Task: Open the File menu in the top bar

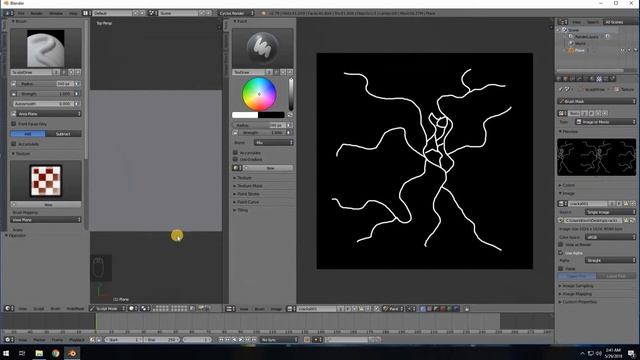Action: point(21,13)
